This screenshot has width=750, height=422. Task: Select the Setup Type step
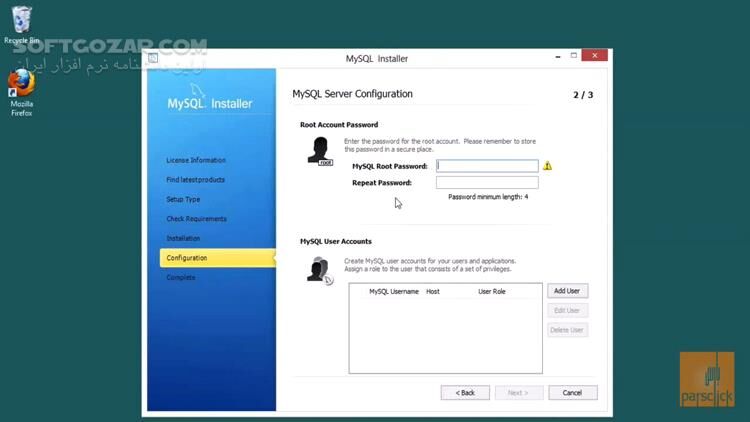[x=183, y=199]
